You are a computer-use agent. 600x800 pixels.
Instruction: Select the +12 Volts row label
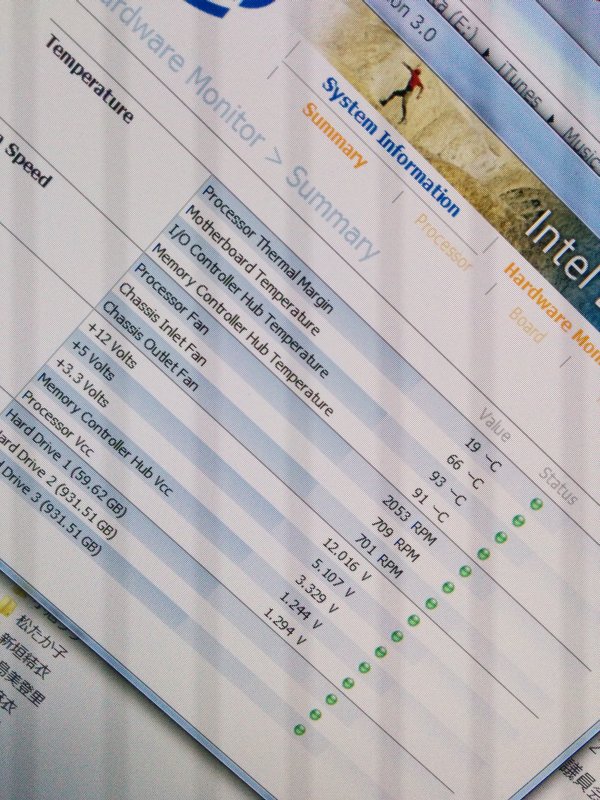pyautogui.click(x=111, y=345)
